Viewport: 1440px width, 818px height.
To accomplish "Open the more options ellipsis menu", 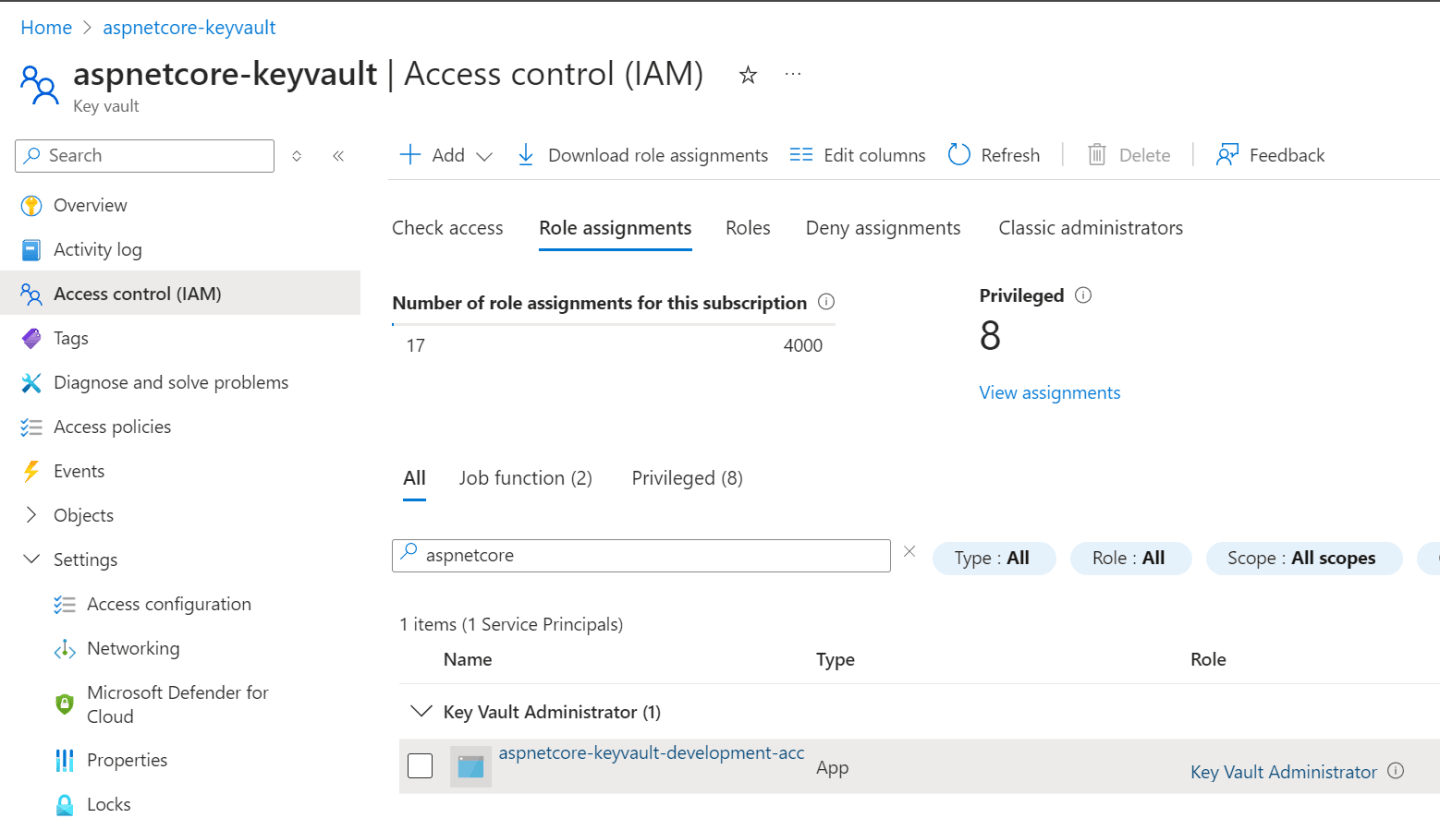I will [793, 74].
